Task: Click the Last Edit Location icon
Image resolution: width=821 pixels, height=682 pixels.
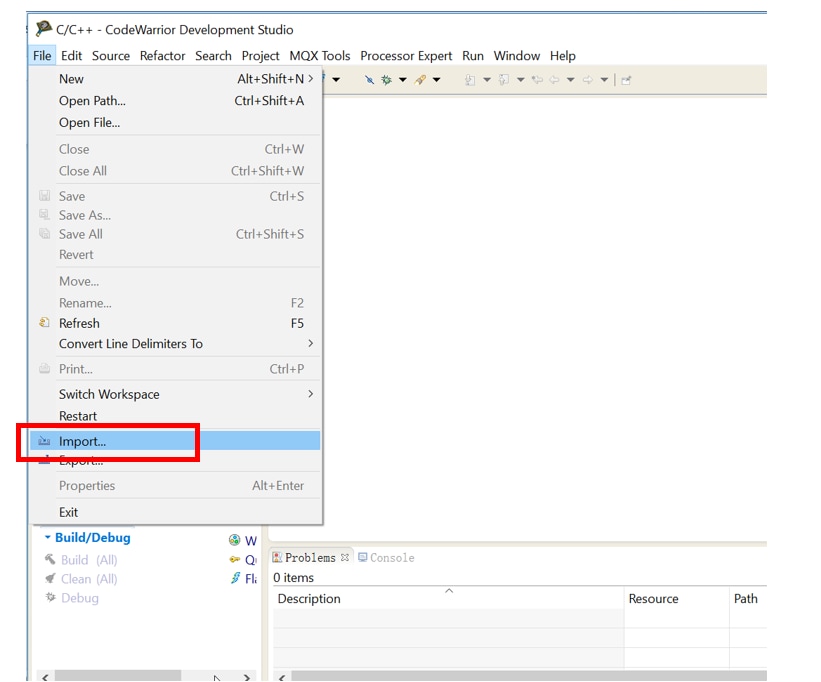Action: point(537,80)
